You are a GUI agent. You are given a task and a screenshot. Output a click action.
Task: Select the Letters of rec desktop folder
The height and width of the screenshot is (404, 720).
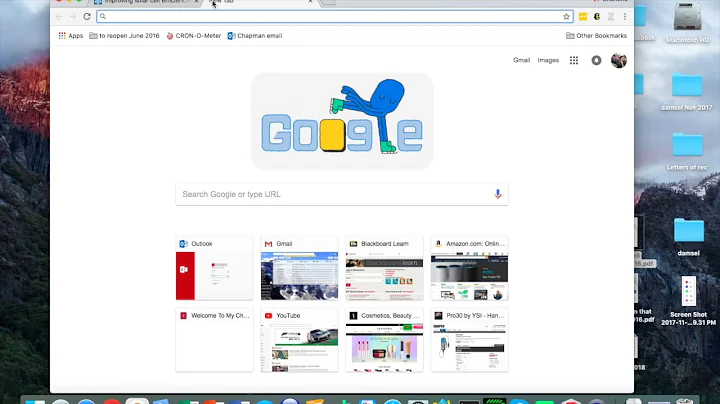click(x=687, y=152)
